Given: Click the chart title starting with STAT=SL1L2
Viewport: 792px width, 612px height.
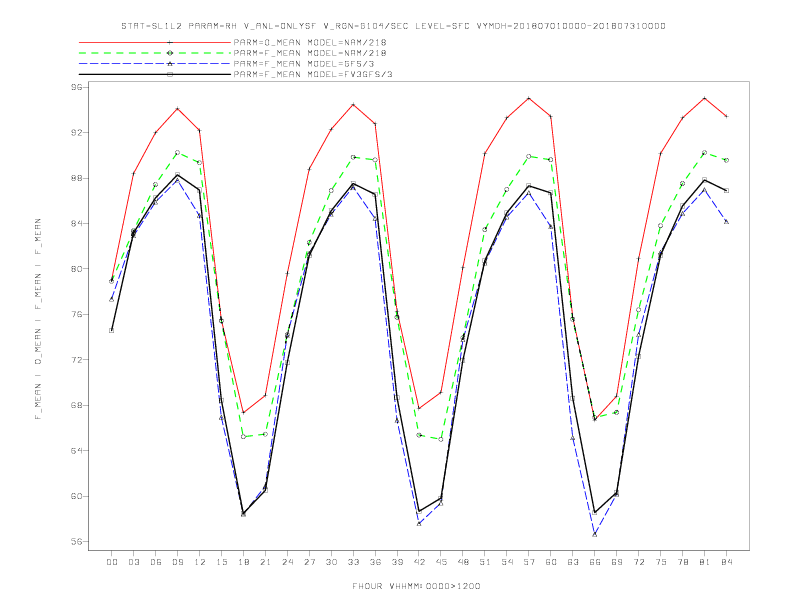Looking at the screenshot, I should (x=393, y=26).
